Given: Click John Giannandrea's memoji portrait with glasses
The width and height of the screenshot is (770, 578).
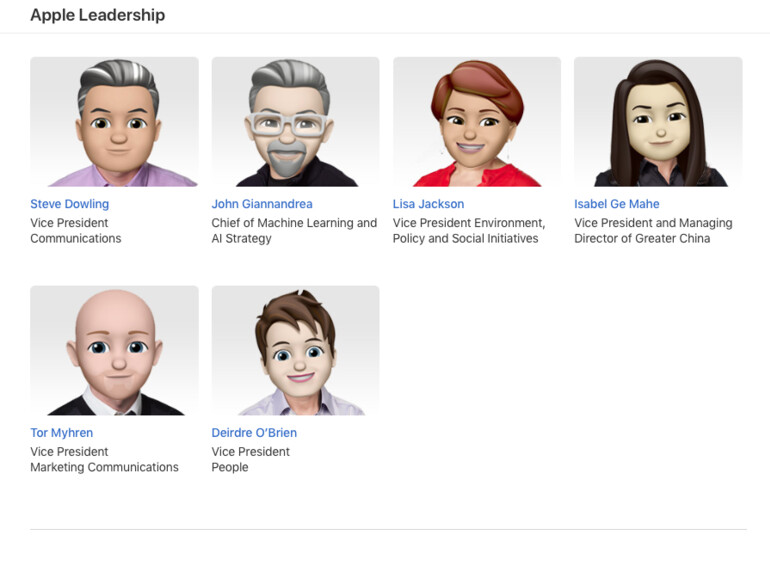Looking at the screenshot, I should click(x=296, y=122).
